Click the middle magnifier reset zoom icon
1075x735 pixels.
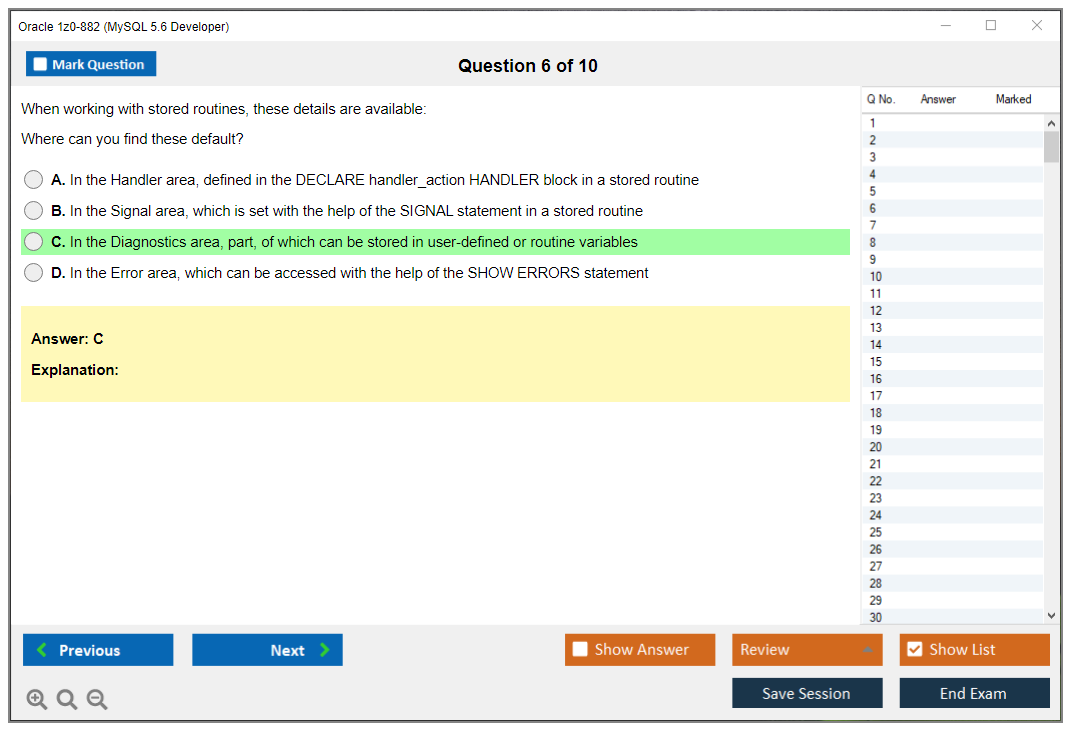[x=67, y=699]
